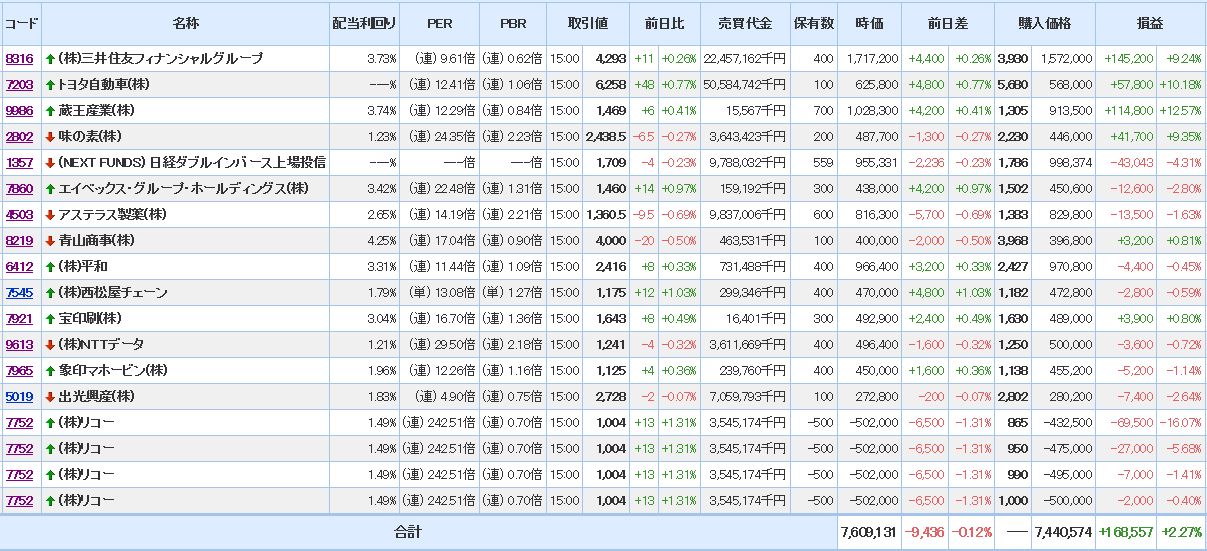Click the red down arrow next to 出光興産

[x=50, y=397]
